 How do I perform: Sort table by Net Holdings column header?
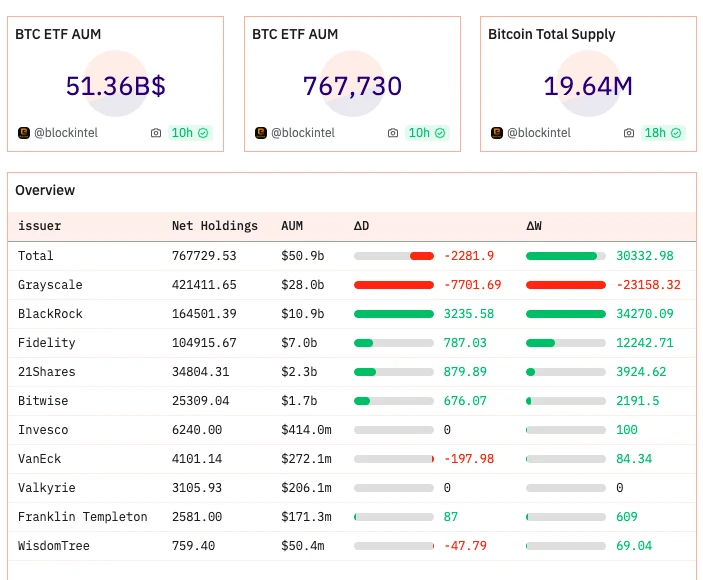214,226
